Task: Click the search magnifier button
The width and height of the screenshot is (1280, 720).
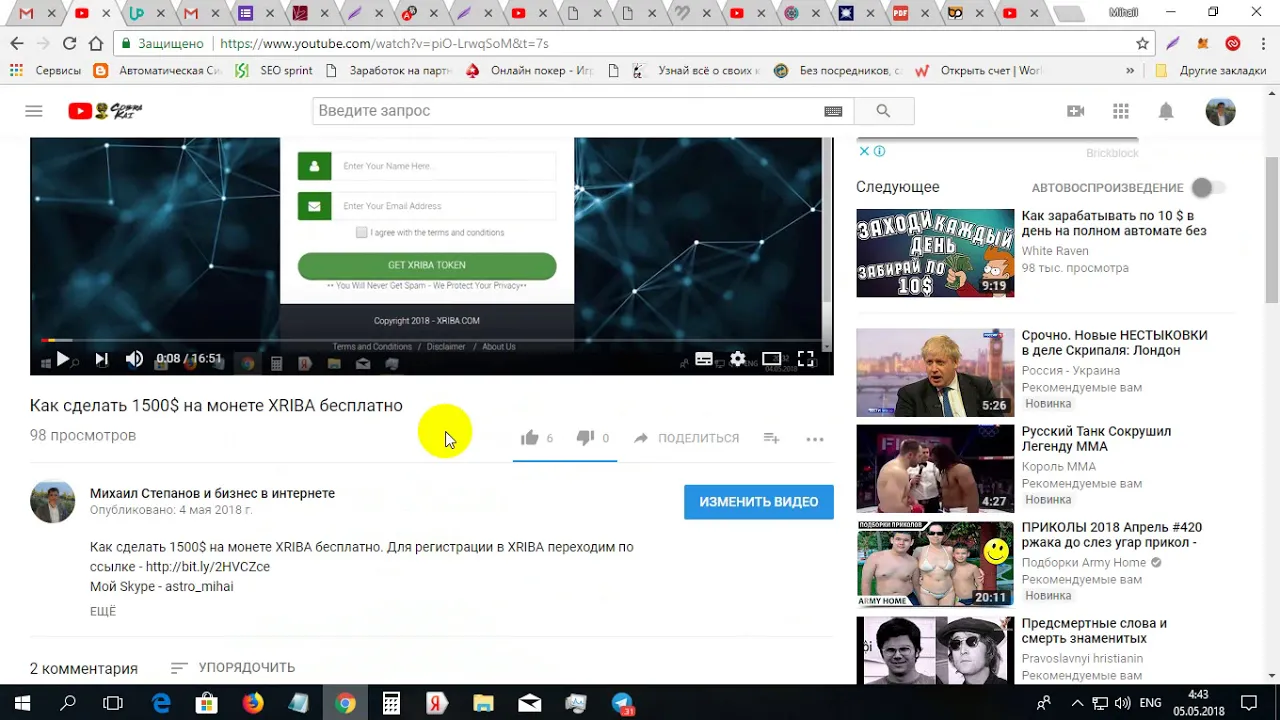Action: pos(883,111)
